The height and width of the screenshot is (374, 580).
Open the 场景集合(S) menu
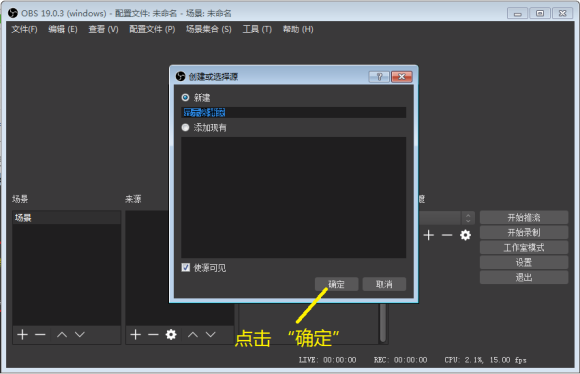pyautogui.click(x=209, y=29)
